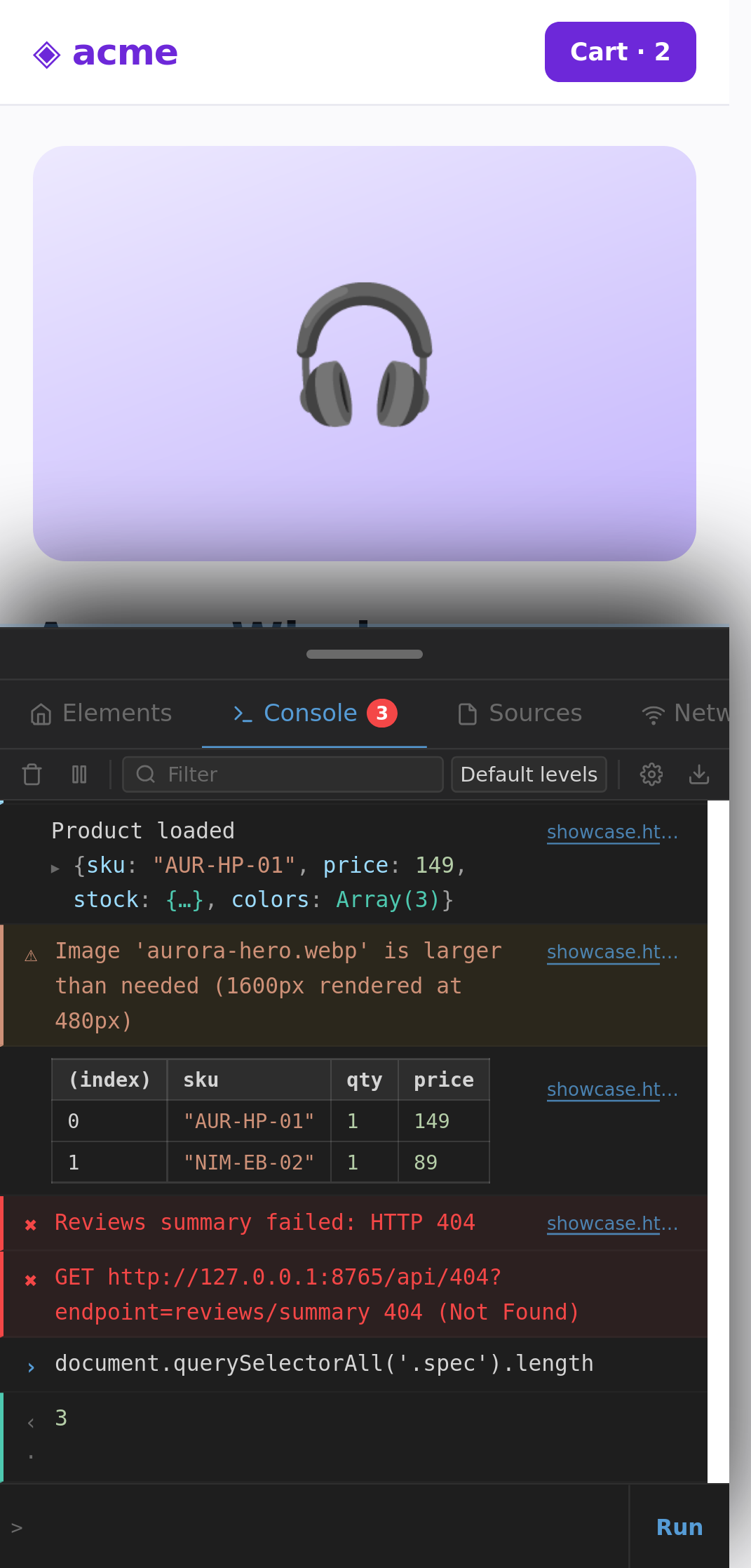Click price cell 149 in table
The image size is (751, 1568).
[444, 1121]
